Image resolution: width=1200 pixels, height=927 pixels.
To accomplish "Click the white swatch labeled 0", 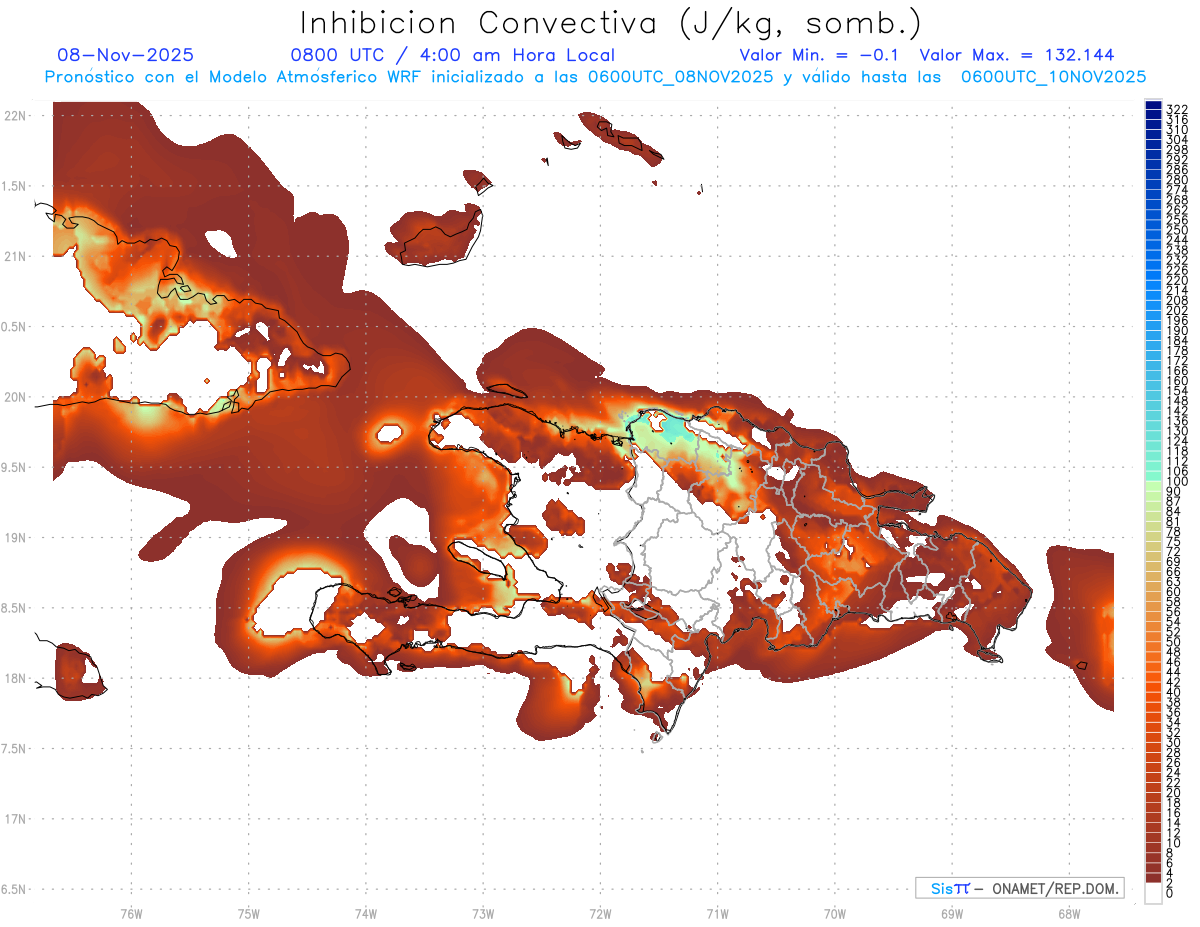I will [1153, 893].
